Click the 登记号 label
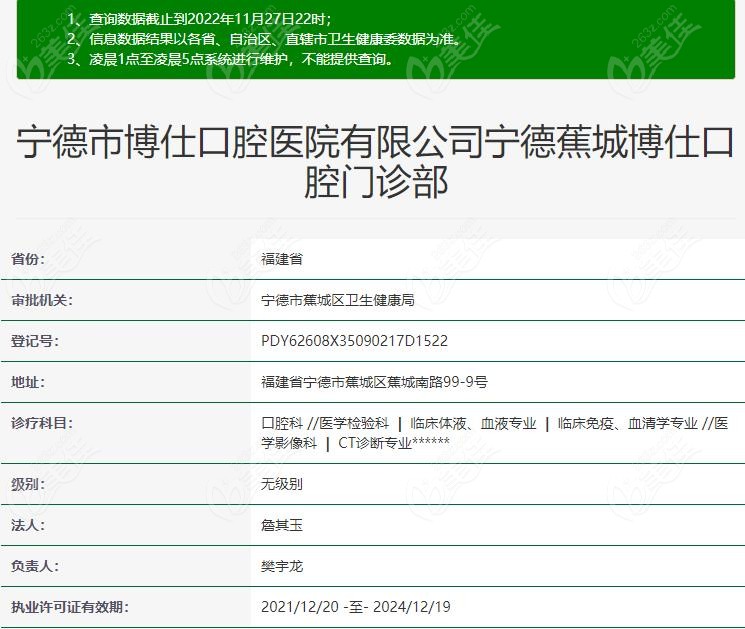The image size is (745, 629). [35, 341]
